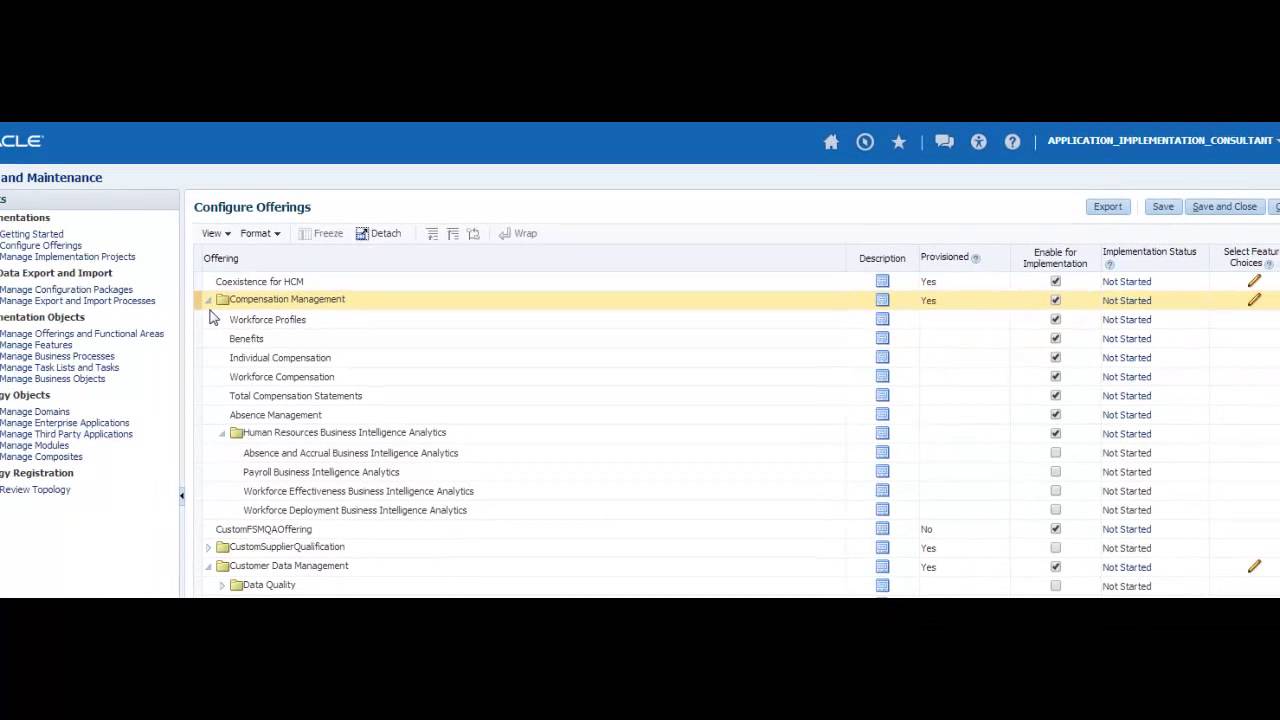Open Manage Features link
This screenshot has height=720, width=1280.
point(36,345)
